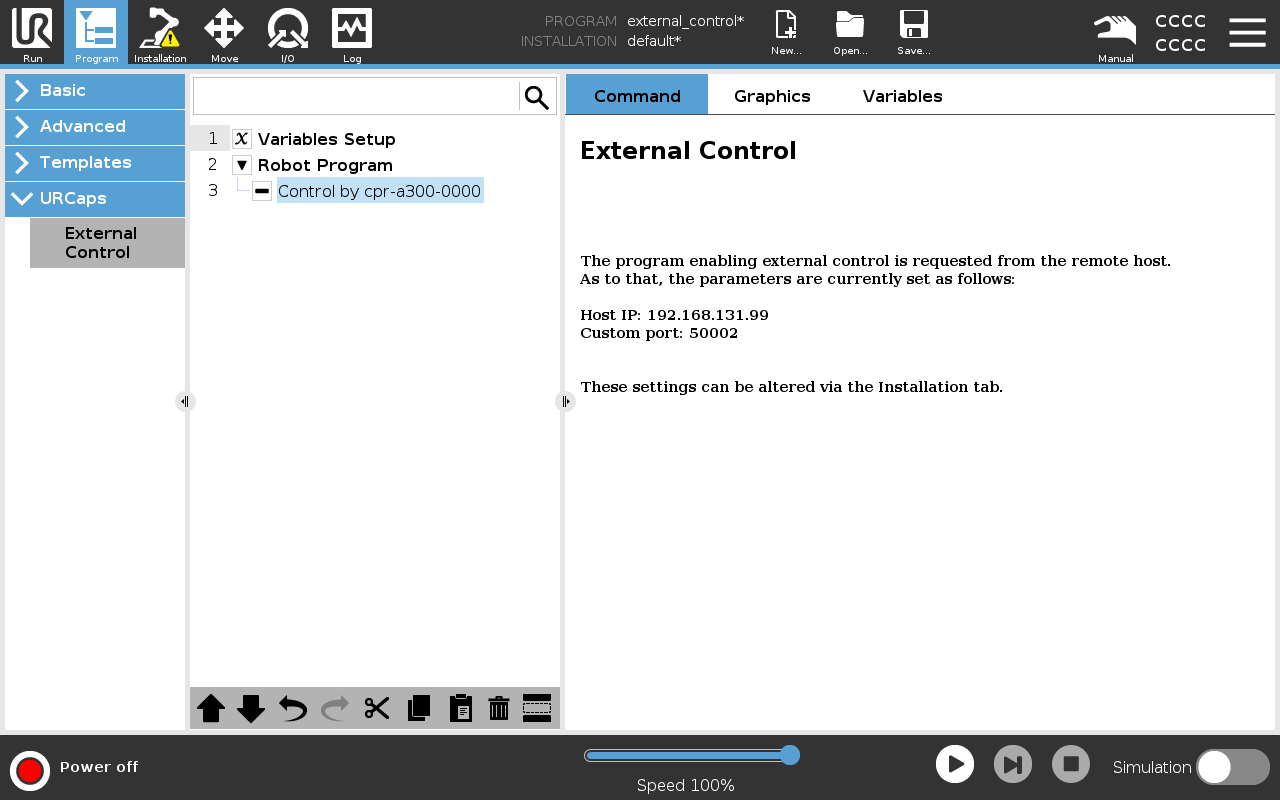Switch to the Variables tab
Viewport: 1280px width, 800px height.
(902, 96)
